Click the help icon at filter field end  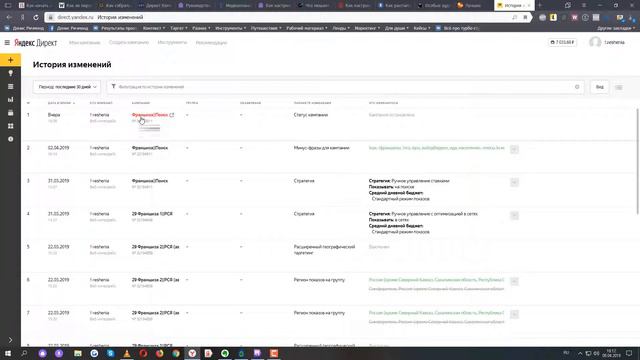577,87
